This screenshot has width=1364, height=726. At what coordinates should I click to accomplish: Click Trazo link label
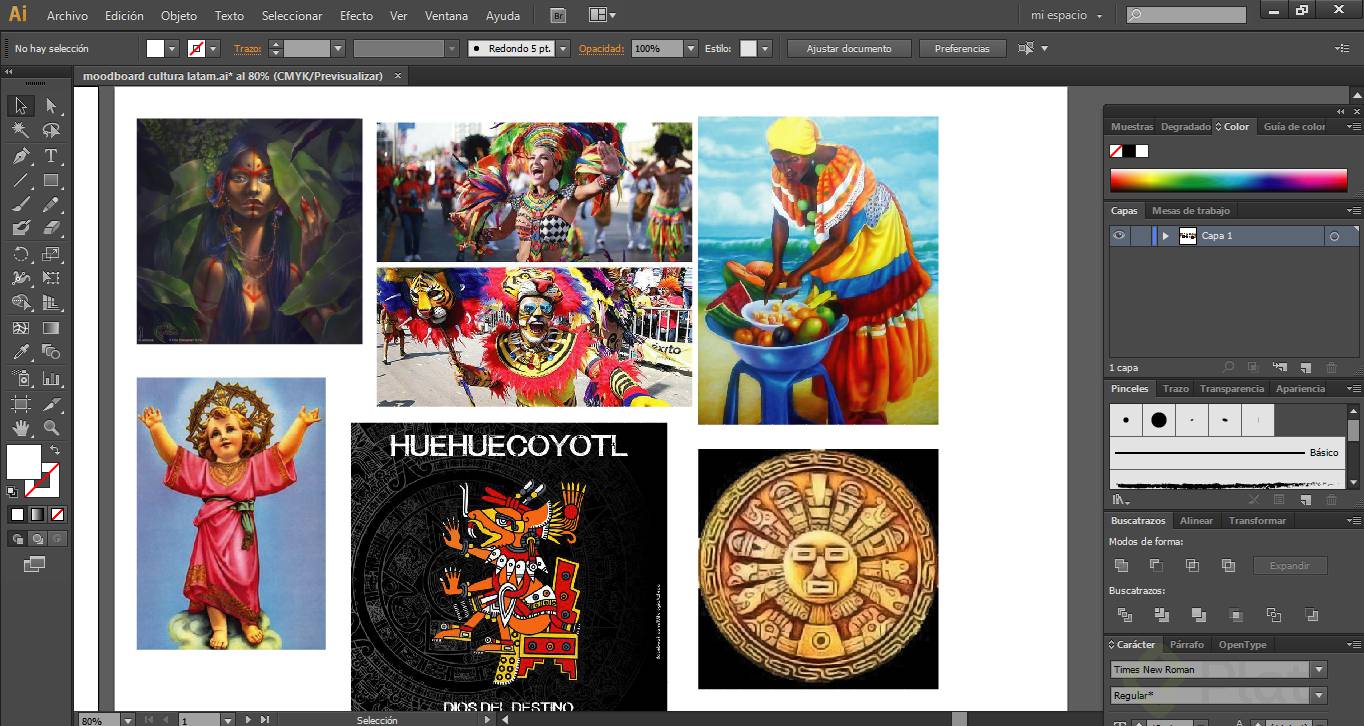(247, 48)
